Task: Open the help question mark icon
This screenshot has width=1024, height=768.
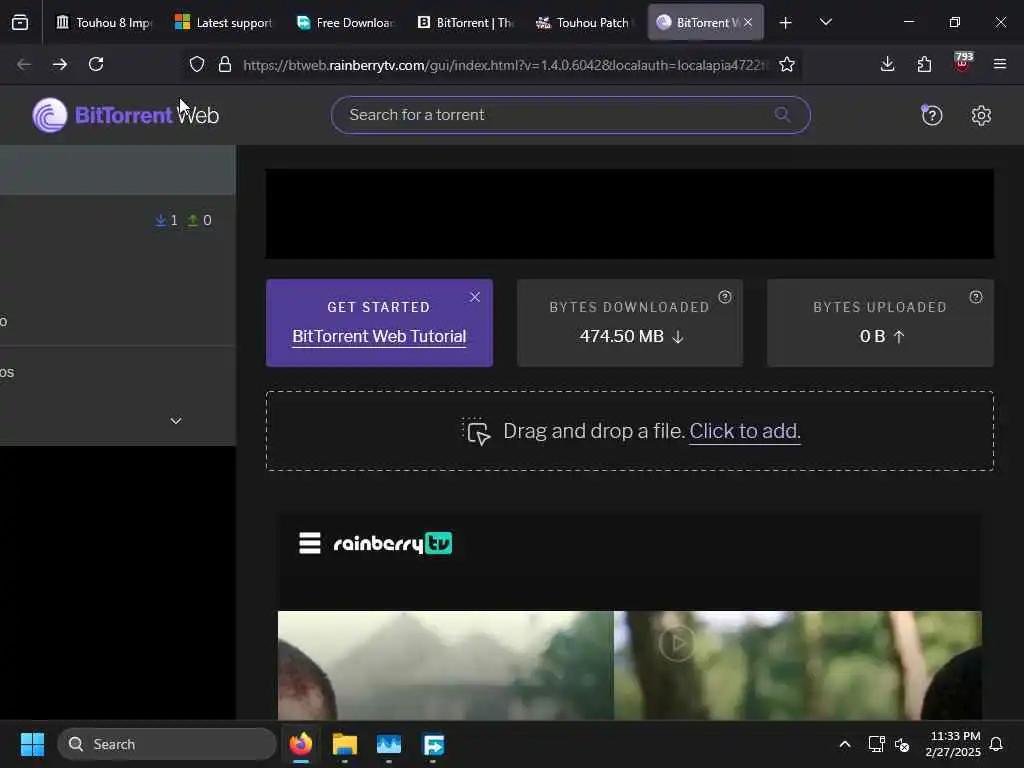Action: click(x=931, y=116)
